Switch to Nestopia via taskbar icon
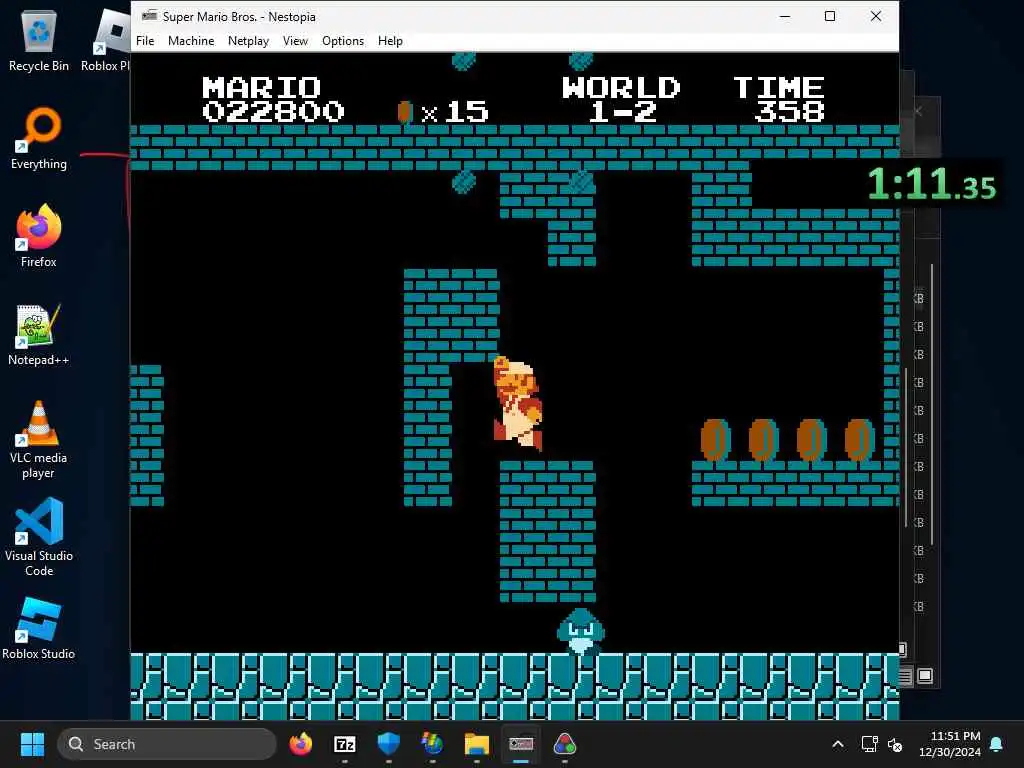This screenshot has height=768, width=1024. 520,744
